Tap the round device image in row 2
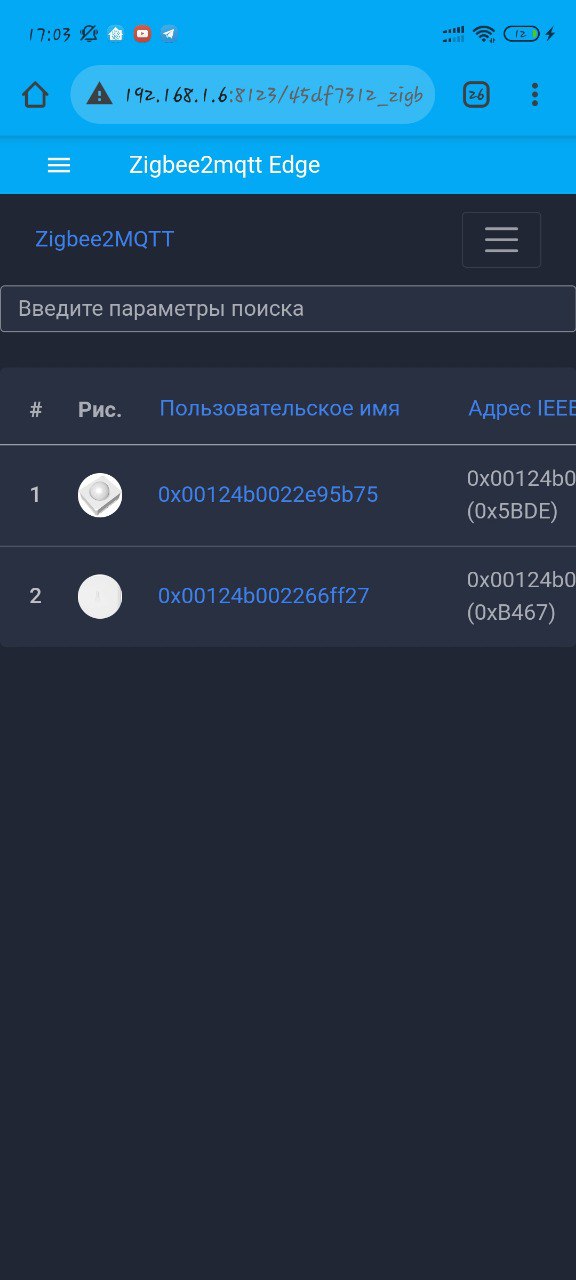Screen dimensions: 576x1280 [x=100, y=597]
